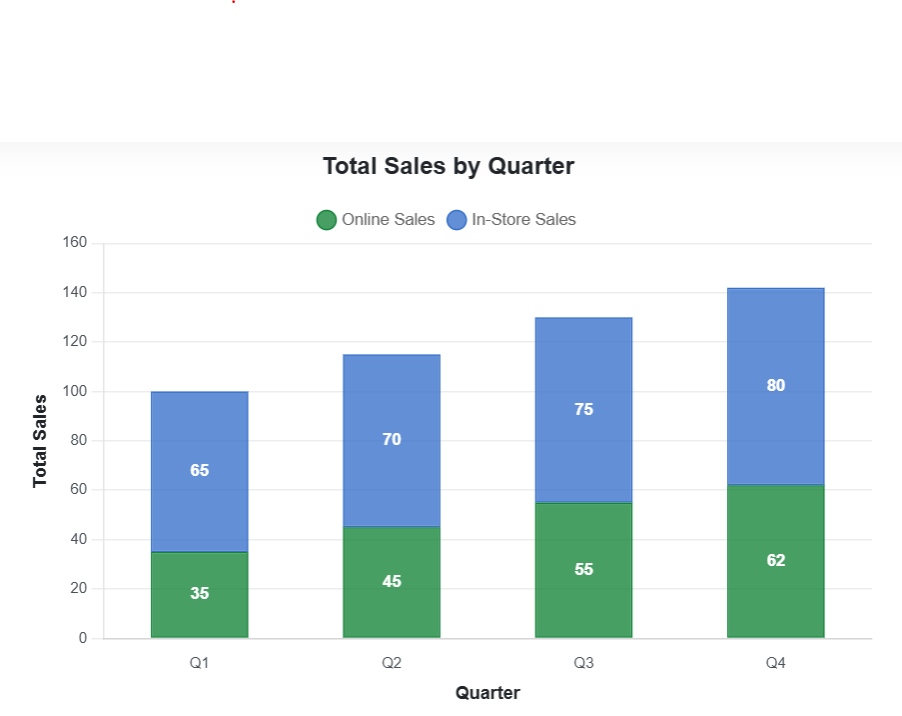Viewport: 902px width, 716px height.
Task: Click the Q3 x-axis label
Action: 584,663
